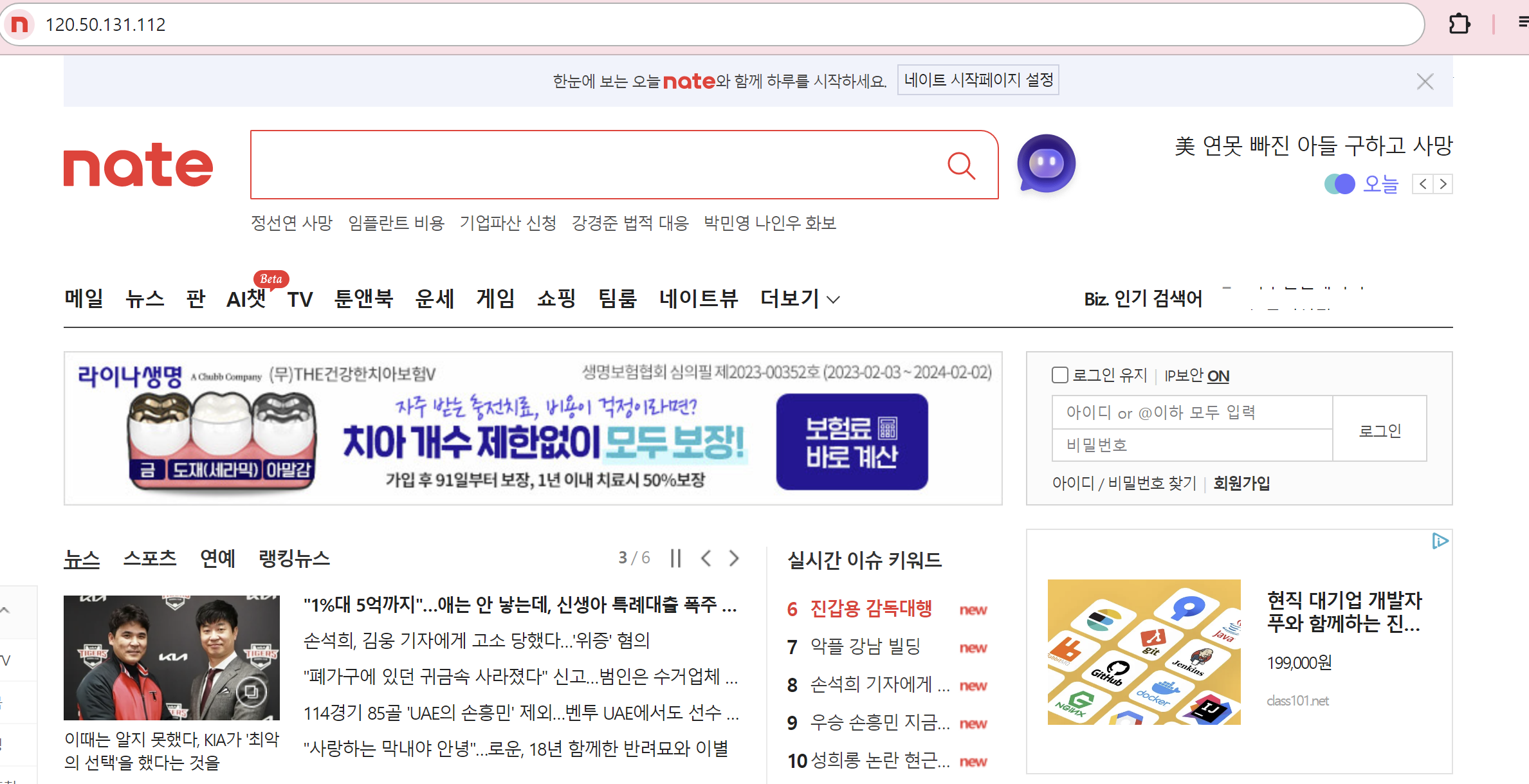
Task: Switch to the 스포츠 tab
Action: [x=149, y=558]
